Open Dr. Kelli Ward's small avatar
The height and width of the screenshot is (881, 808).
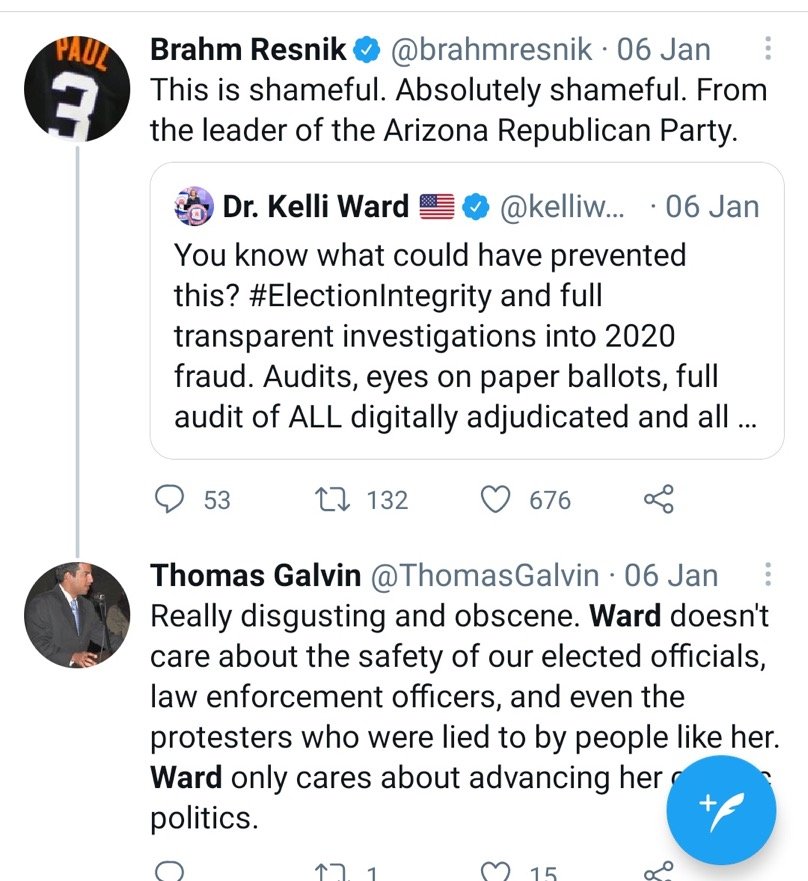coord(191,207)
